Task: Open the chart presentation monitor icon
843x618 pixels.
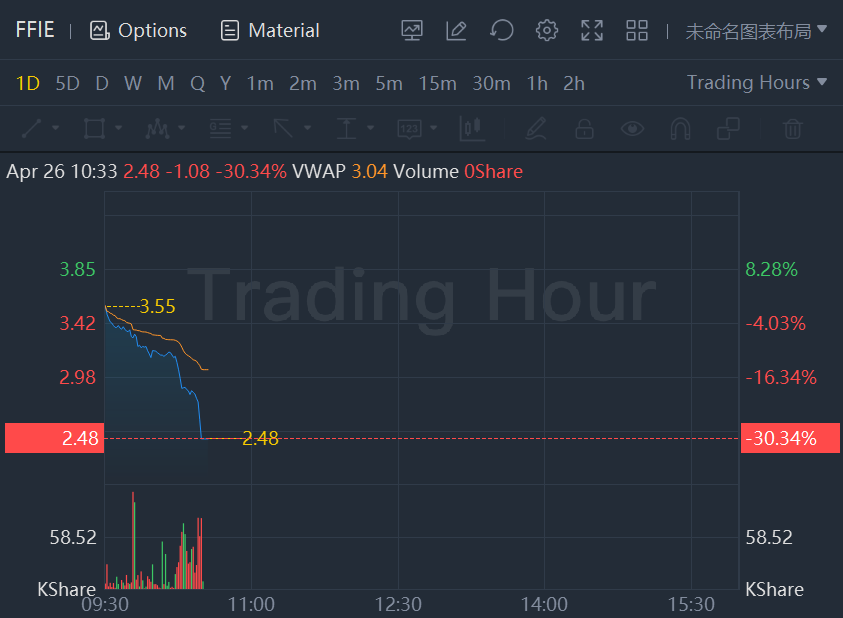Action: coord(412,30)
